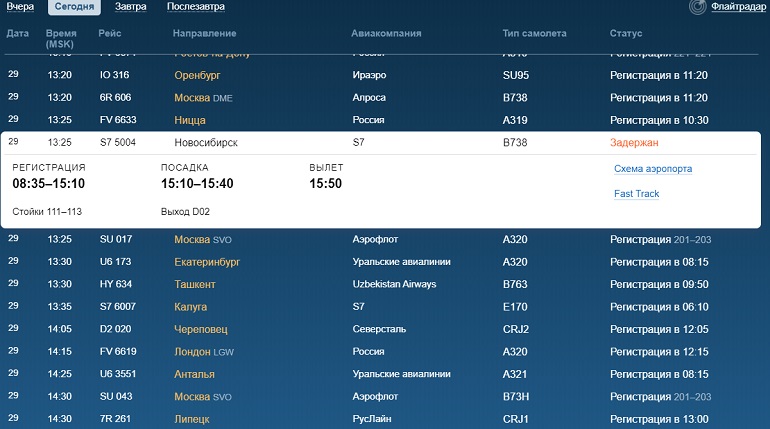Click the E170 aircraft type
Viewport: 770px width, 429px height.
tap(515, 307)
